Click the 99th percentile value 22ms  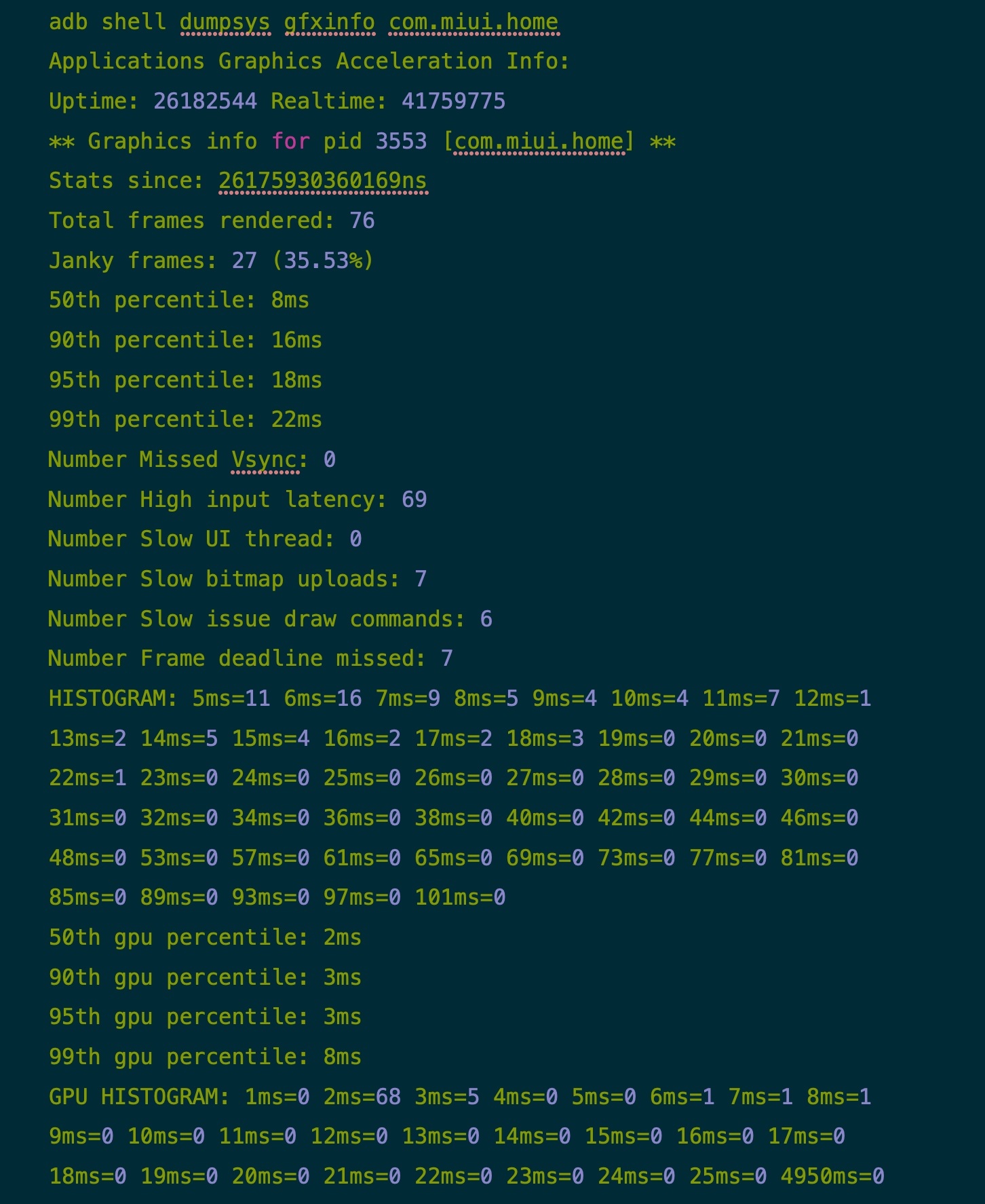tap(296, 419)
